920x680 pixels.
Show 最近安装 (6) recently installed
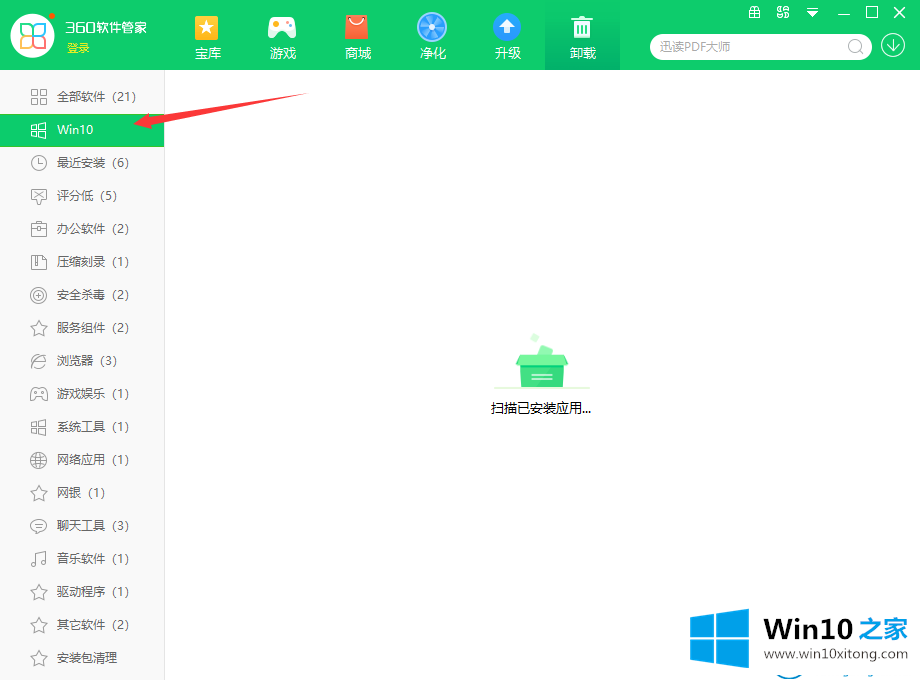pos(82,163)
